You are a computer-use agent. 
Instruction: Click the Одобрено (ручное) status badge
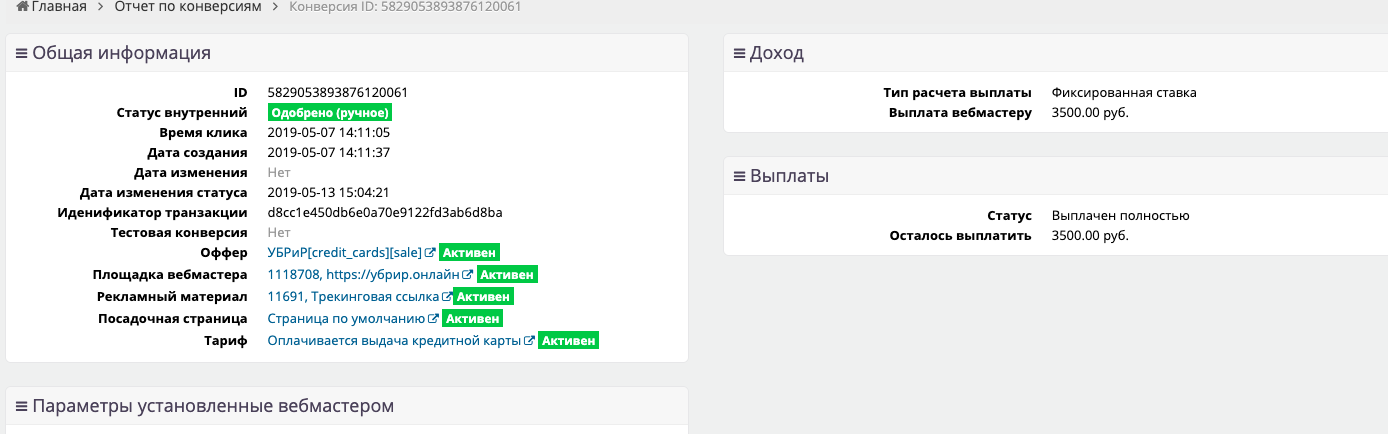pyautogui.click(x=329, y=113)
